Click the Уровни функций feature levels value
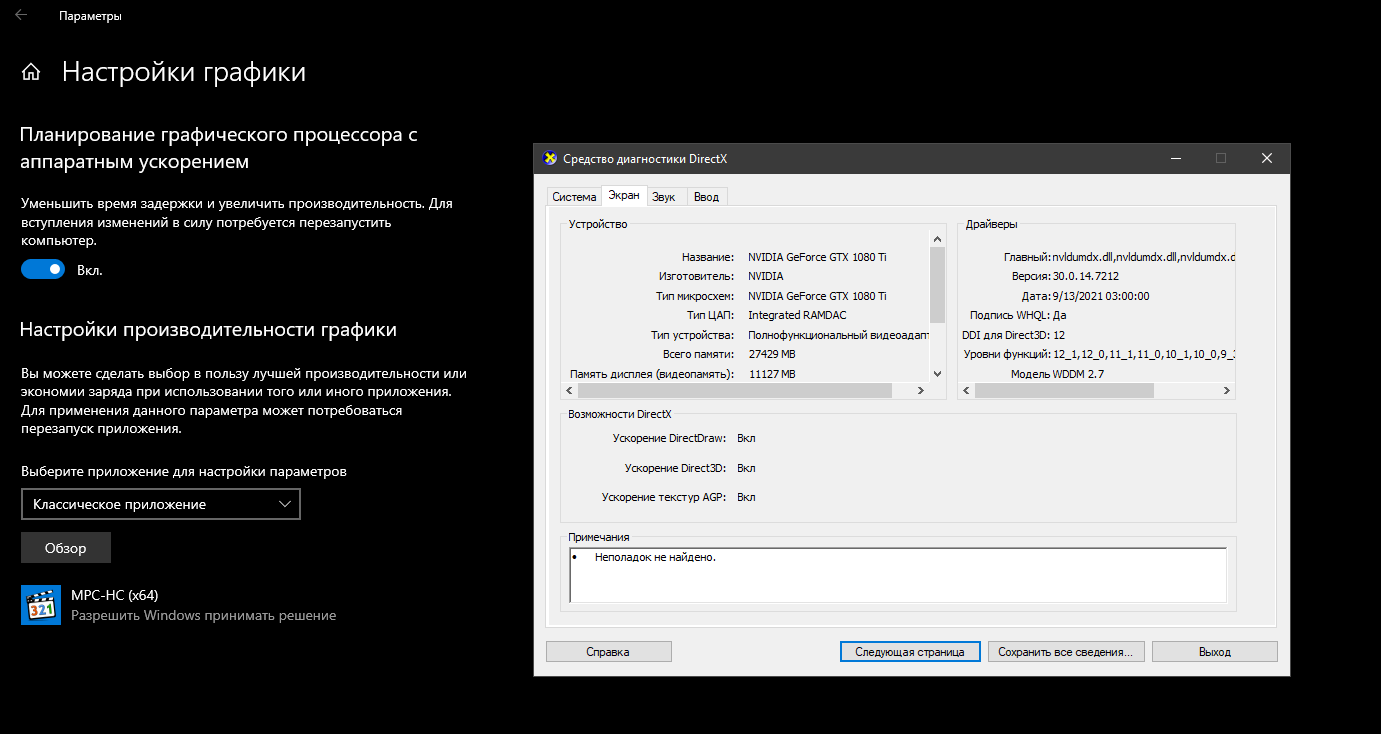Screen dimensions: 1381x734 tap(1143, 354)
